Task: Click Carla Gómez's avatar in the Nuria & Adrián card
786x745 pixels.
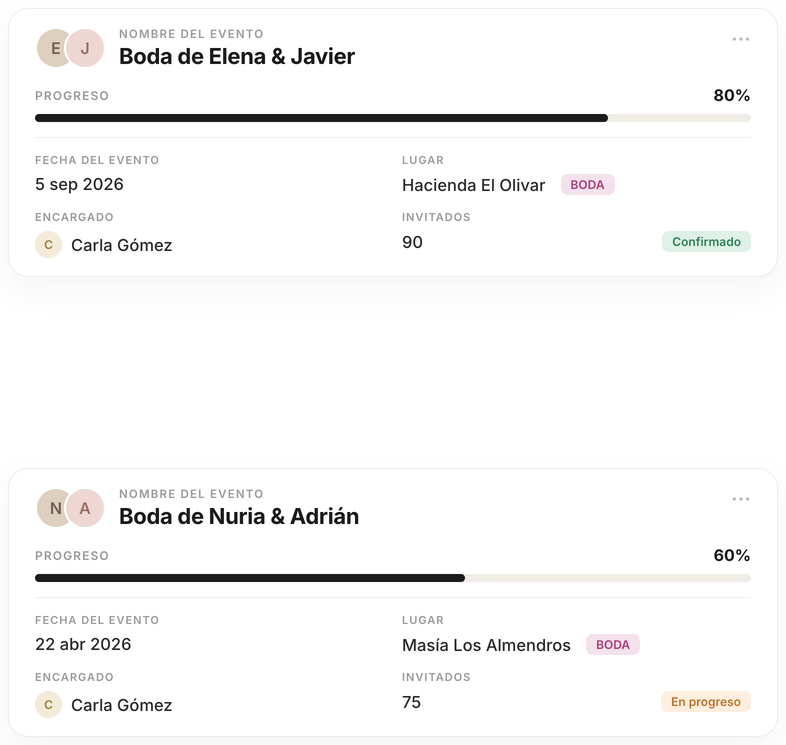Action: 48,705
